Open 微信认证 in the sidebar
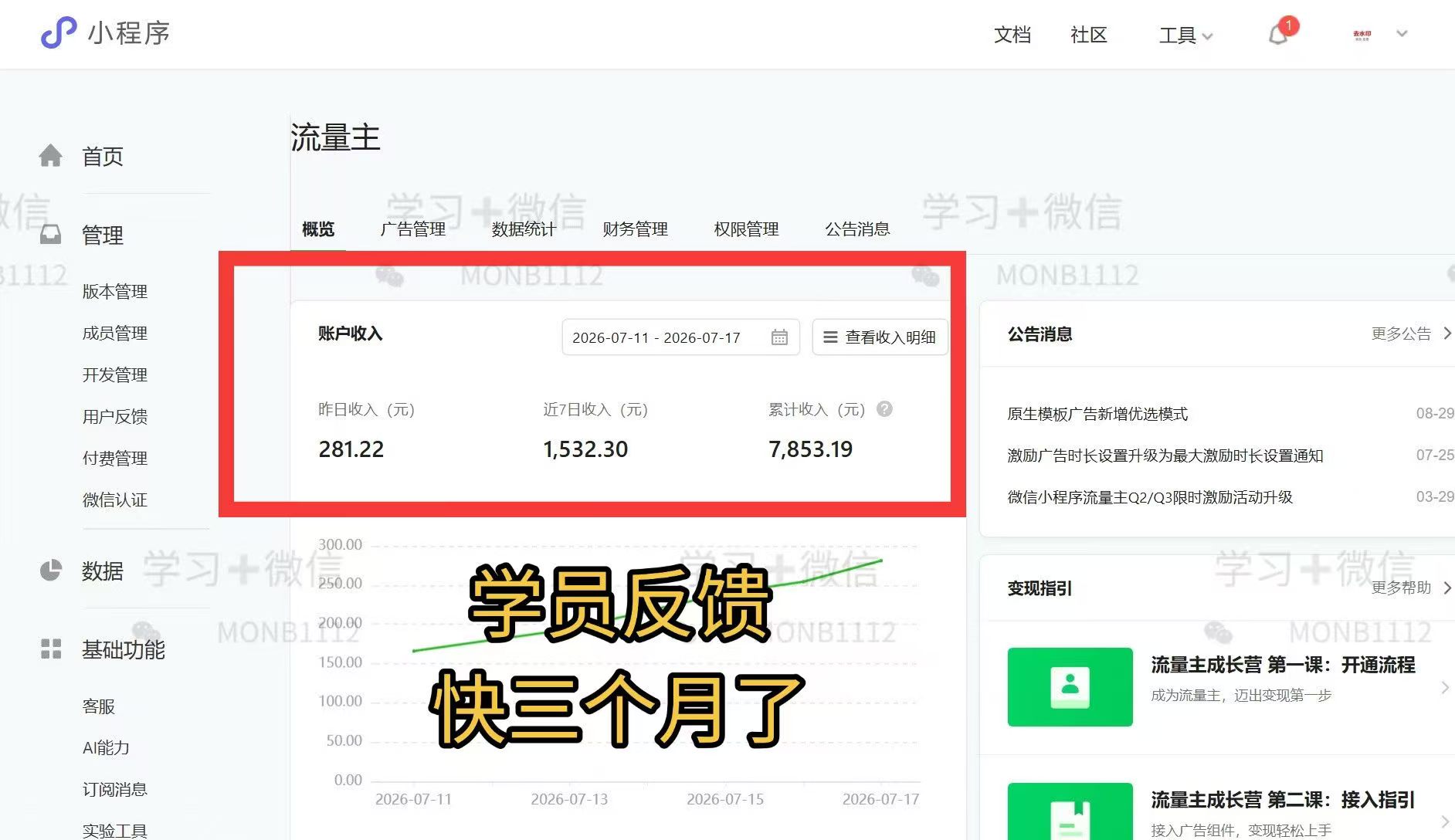The width and height of the screenshot is (1455, 840). coord(115,500)
